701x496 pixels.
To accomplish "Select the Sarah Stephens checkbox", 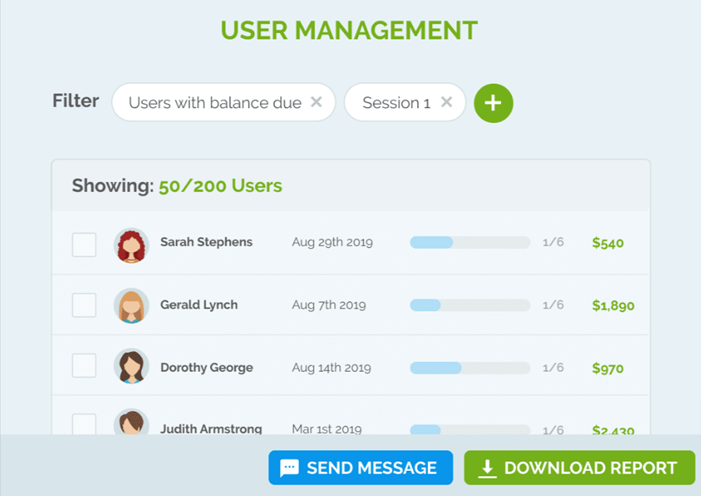I will point(84,244).
